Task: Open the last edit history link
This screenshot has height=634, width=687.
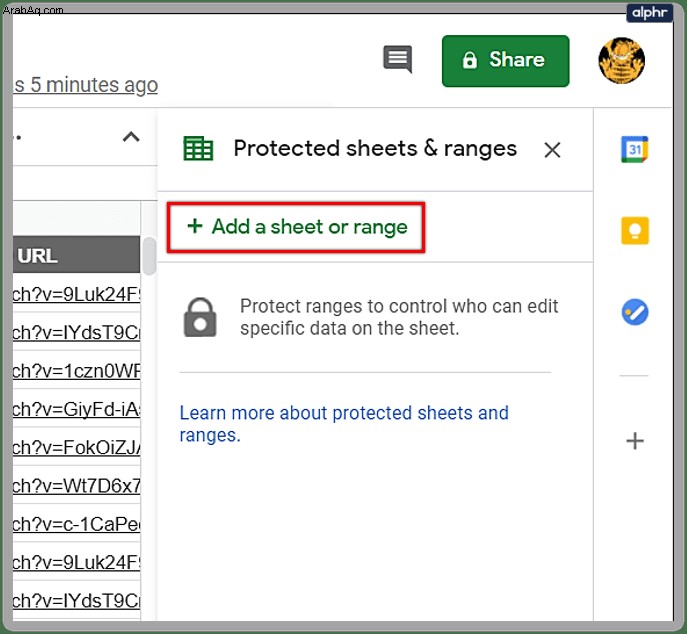Action: click(x=85, y=85)
